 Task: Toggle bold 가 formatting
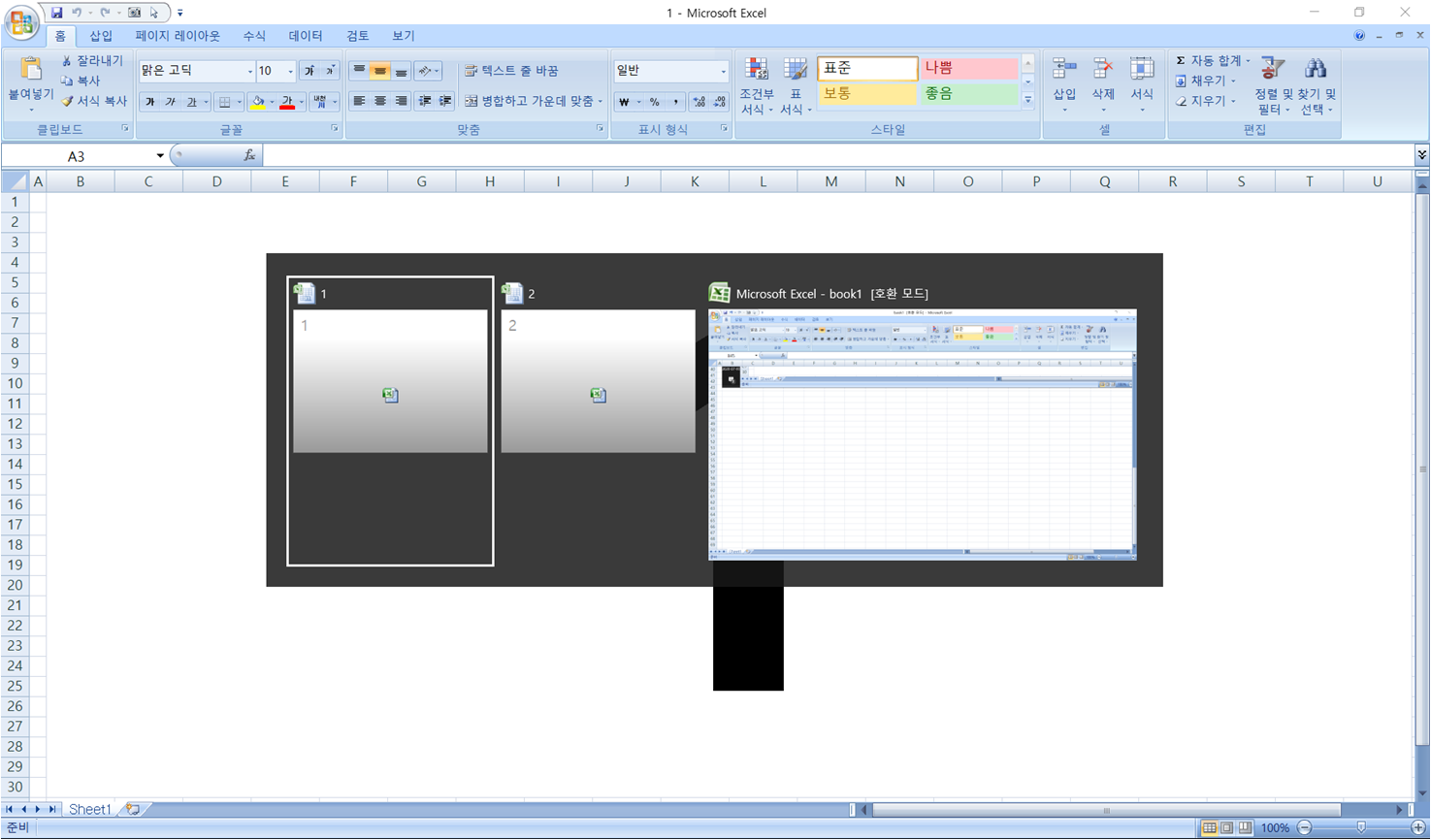[150, 102]
